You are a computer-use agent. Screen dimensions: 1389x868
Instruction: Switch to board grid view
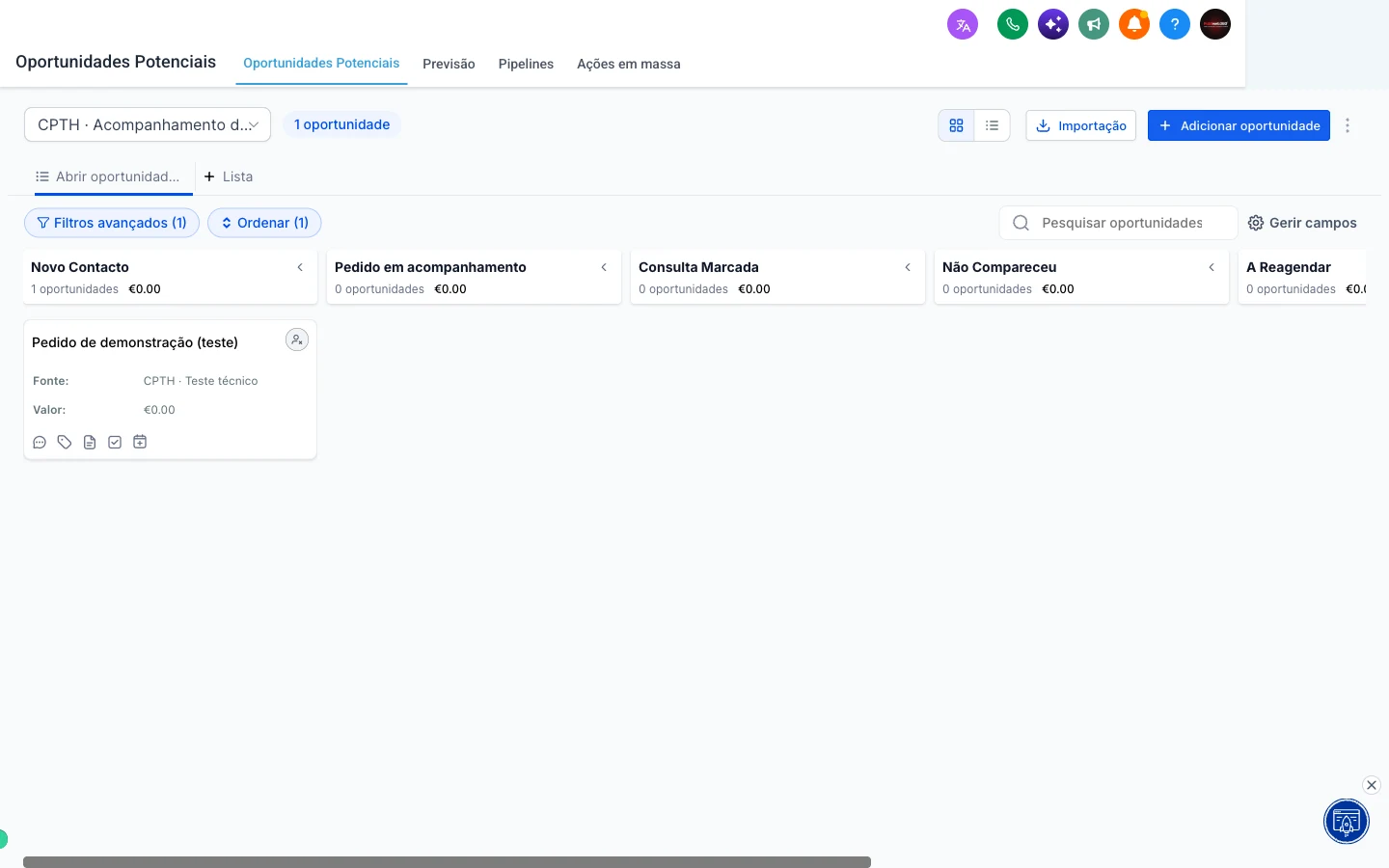(x=957, y=125)
